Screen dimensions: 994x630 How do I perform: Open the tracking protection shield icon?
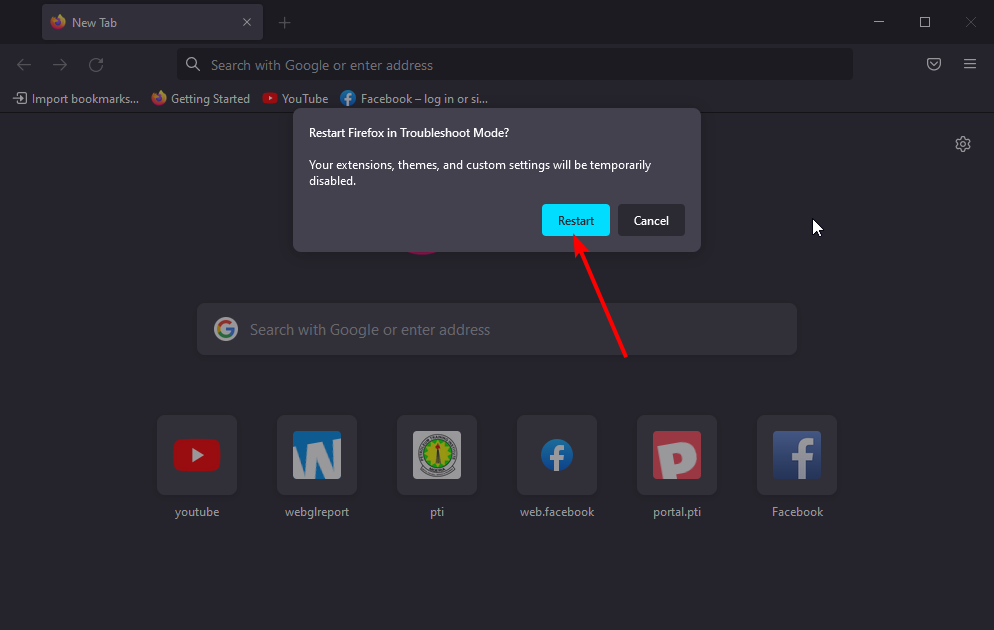pyautogui.click(x=933, y=64)
